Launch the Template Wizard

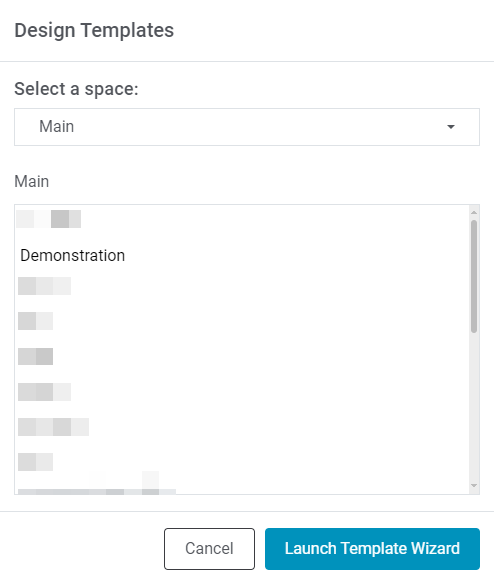[x=372, y=549]
